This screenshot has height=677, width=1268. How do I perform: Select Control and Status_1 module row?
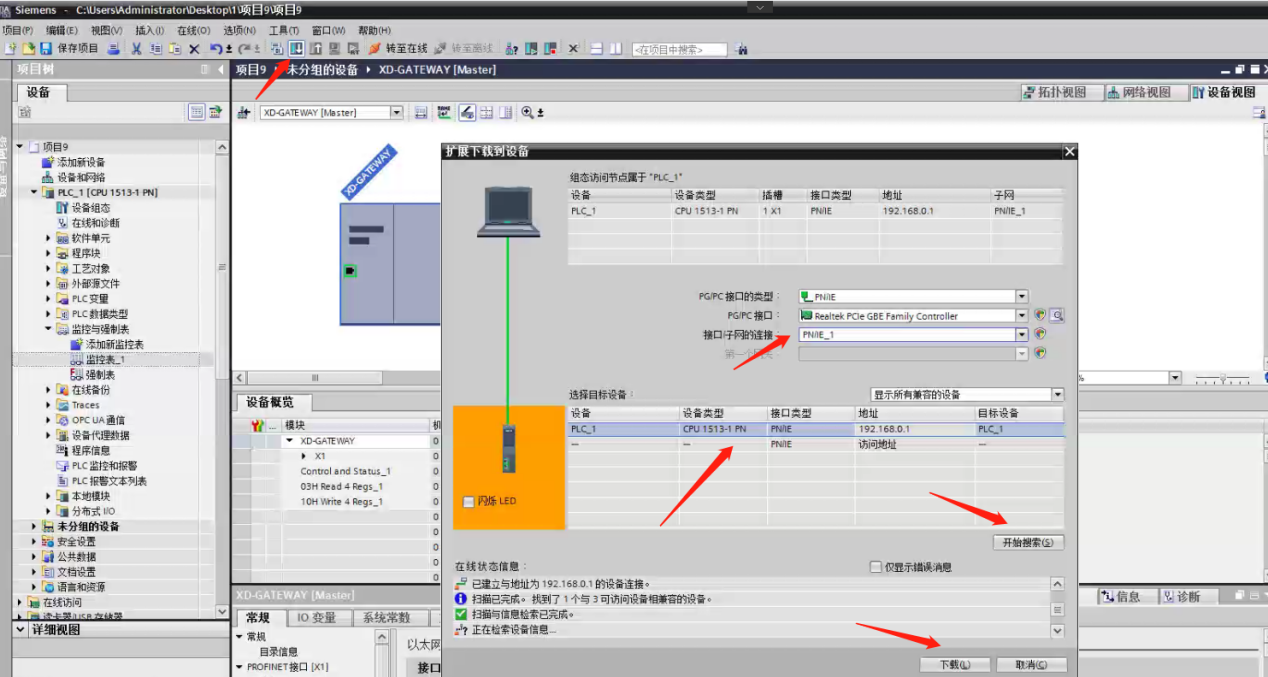tap(345, 471)
